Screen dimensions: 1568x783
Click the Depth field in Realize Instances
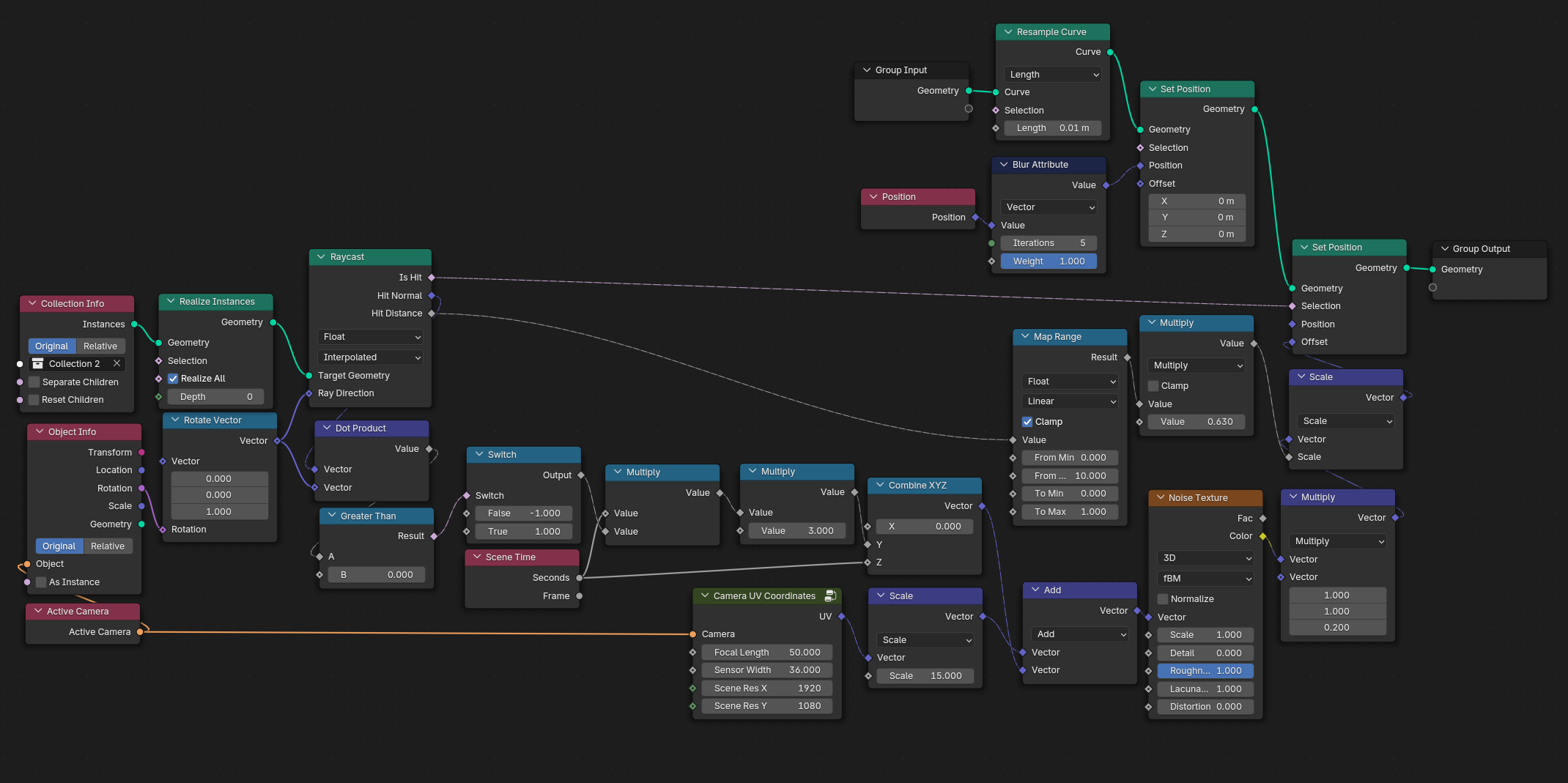pyautogui.click(x=216, y=397)
